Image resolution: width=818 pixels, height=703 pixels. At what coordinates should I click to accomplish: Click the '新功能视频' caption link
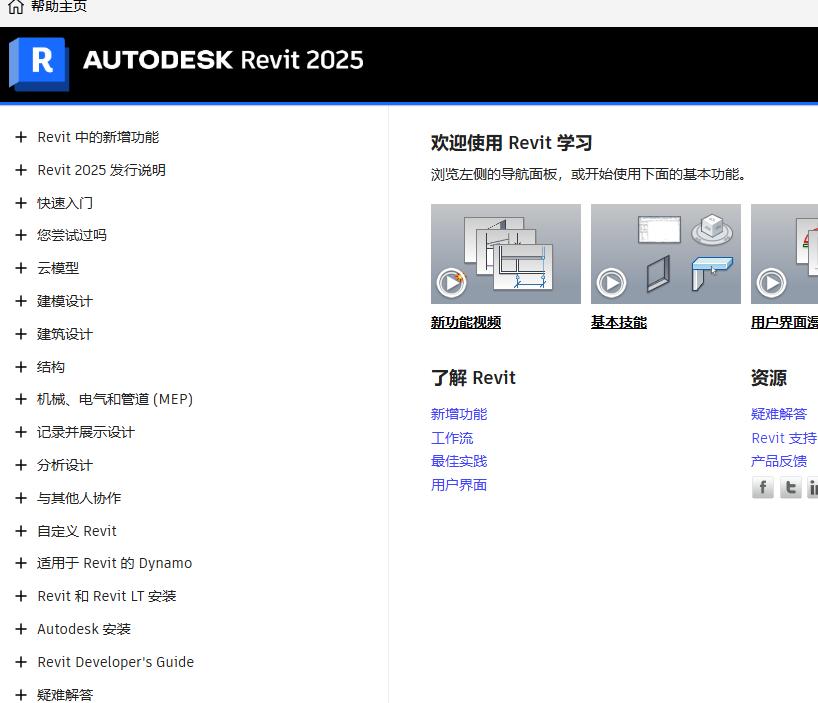coord(466,322)
